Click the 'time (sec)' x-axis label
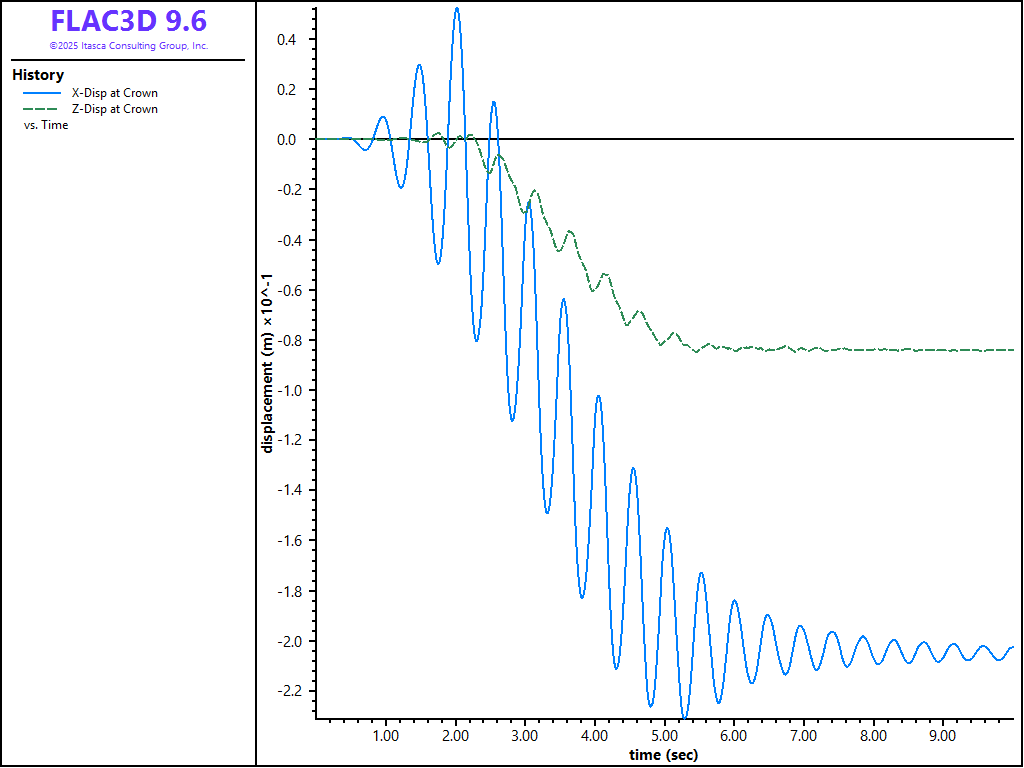 point(663,755)
